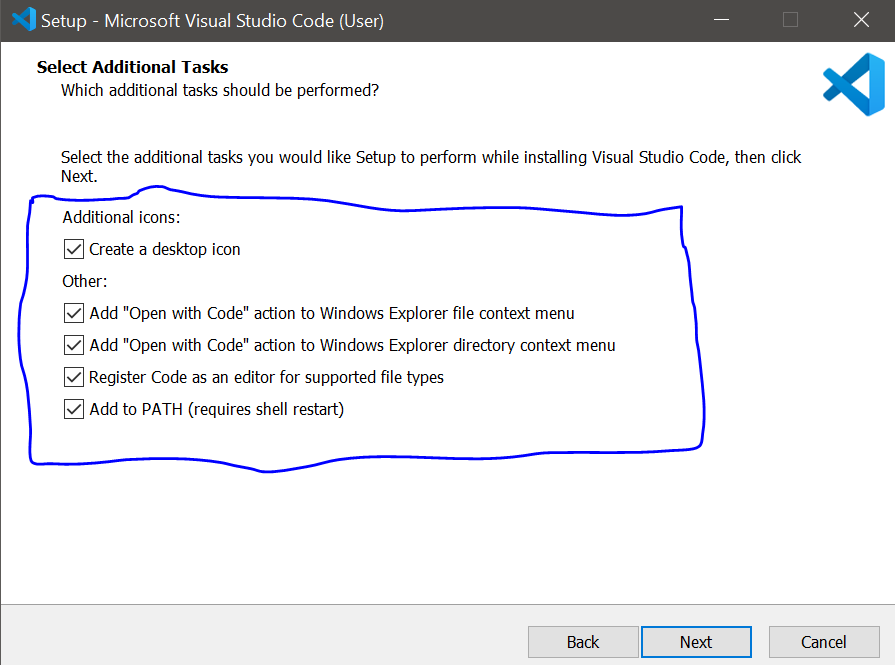Uncheck the Create a desktop icon checkbox
895x665 pixels.
click(x=74, y=249)
